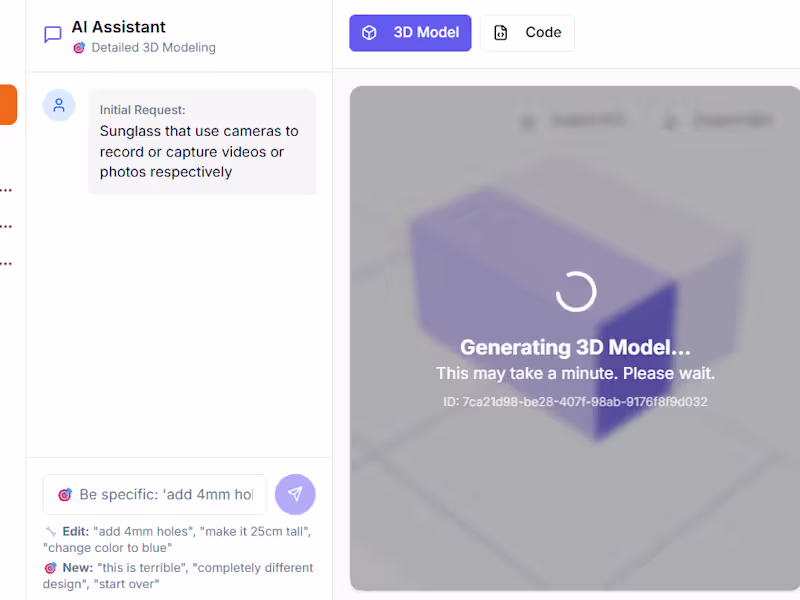Click the AI Assistant chat bubble icon

[x=53, y=36]
